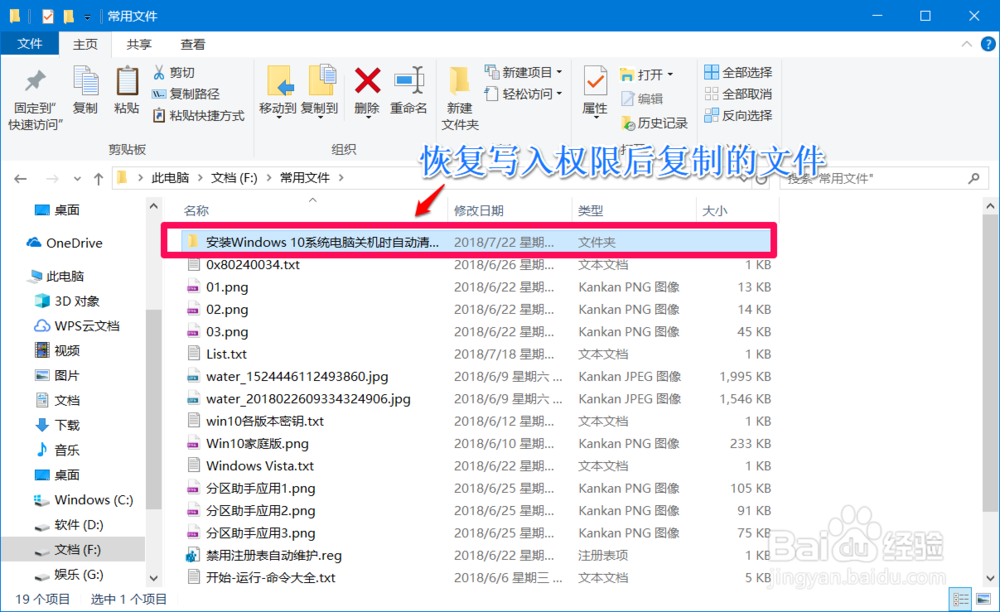
Task: Go up one folder level arrow
Action: (x=98, y=178)
